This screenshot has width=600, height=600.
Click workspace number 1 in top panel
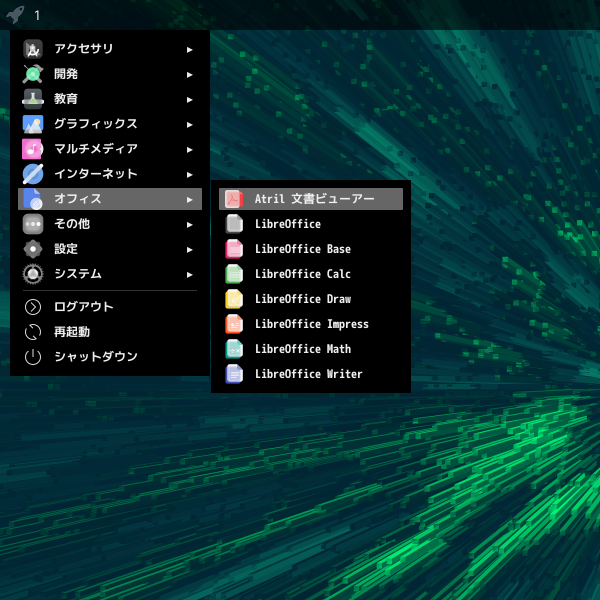pos(37,15)
